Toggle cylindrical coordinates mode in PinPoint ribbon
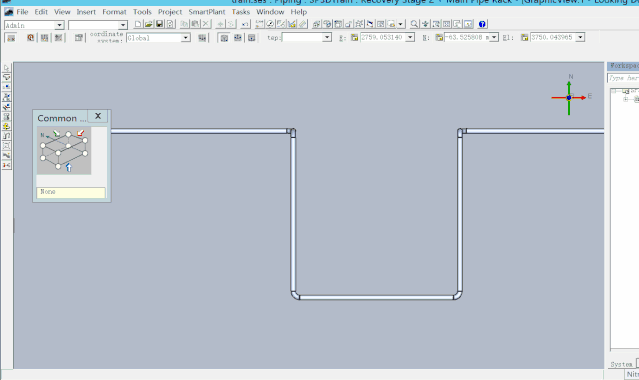The width and height of the screenshot is (639, 380). tap(251, 38)
